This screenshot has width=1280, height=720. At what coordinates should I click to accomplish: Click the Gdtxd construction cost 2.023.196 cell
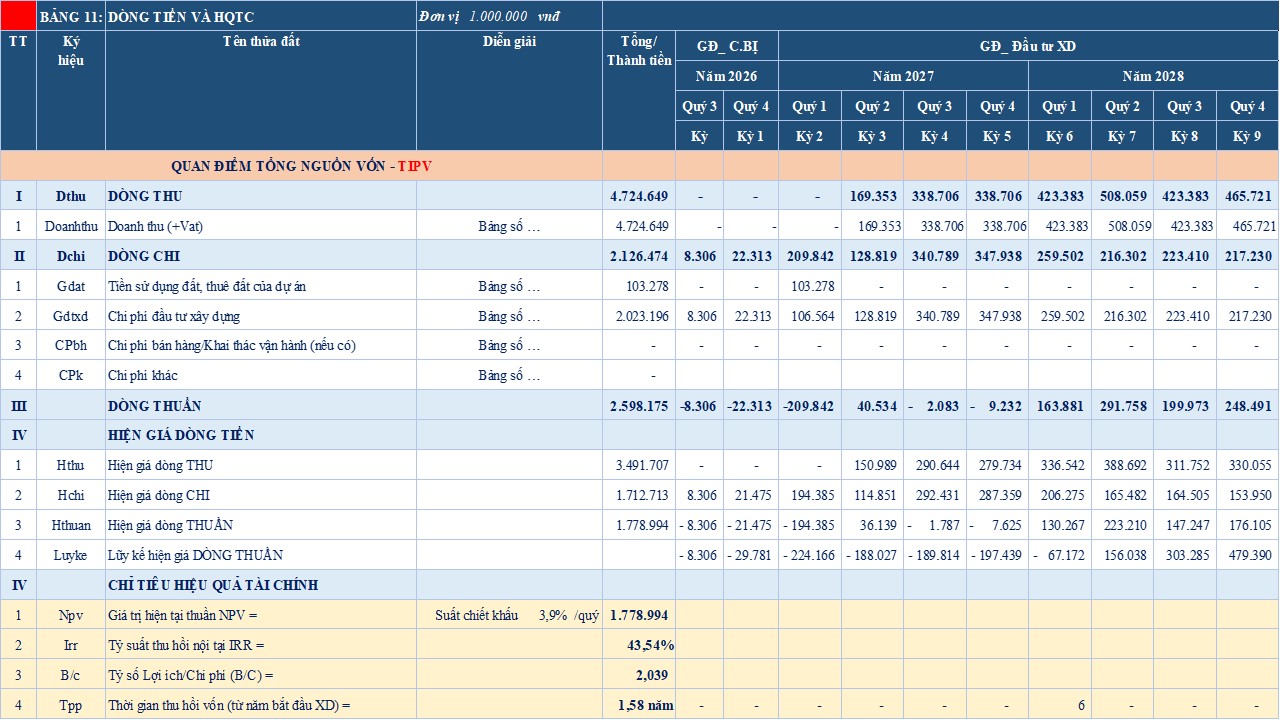point(638,316)
